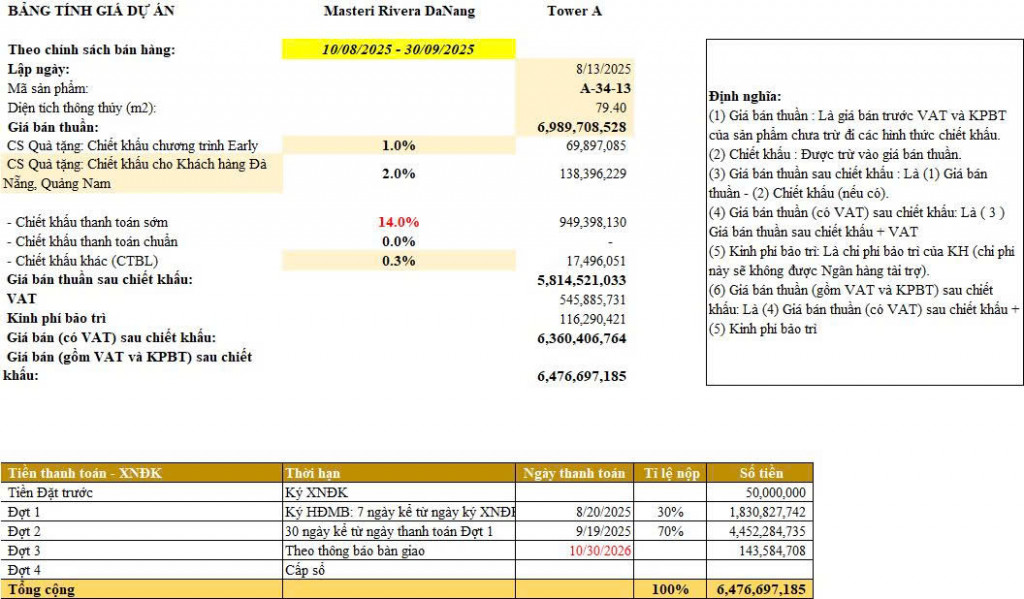The height and width of the screenshot is (599, 1024).
Task: Click the 'Kinh phí bảo trì' label
Action: [56, 318]
